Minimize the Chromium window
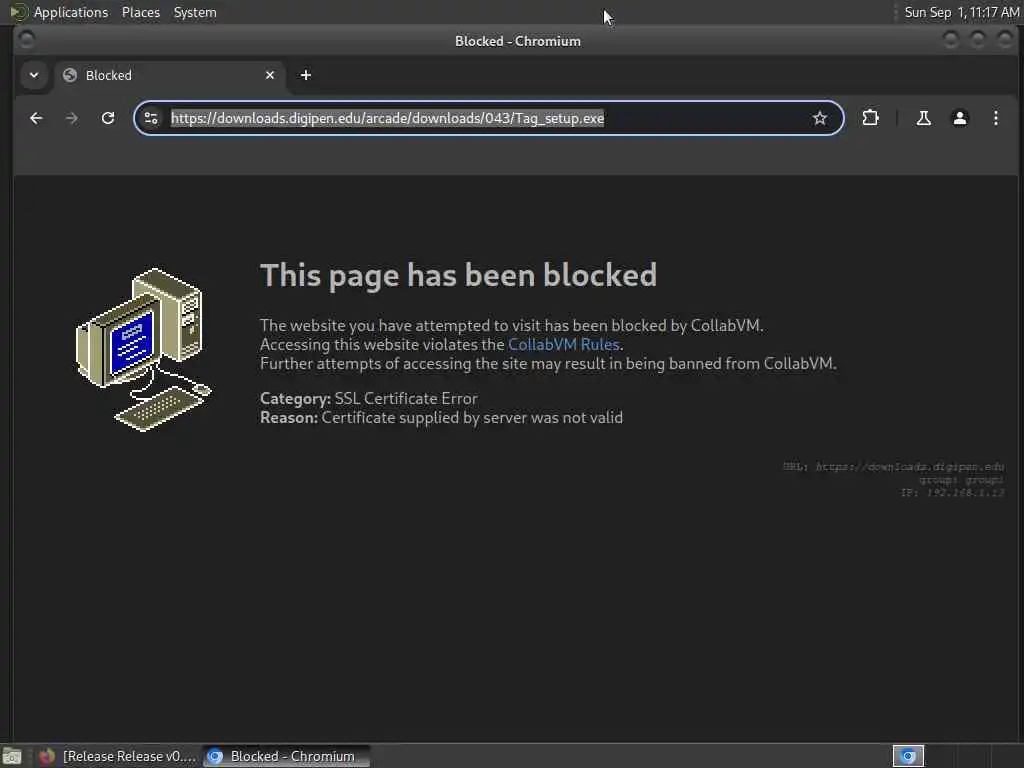 [951, 40]
